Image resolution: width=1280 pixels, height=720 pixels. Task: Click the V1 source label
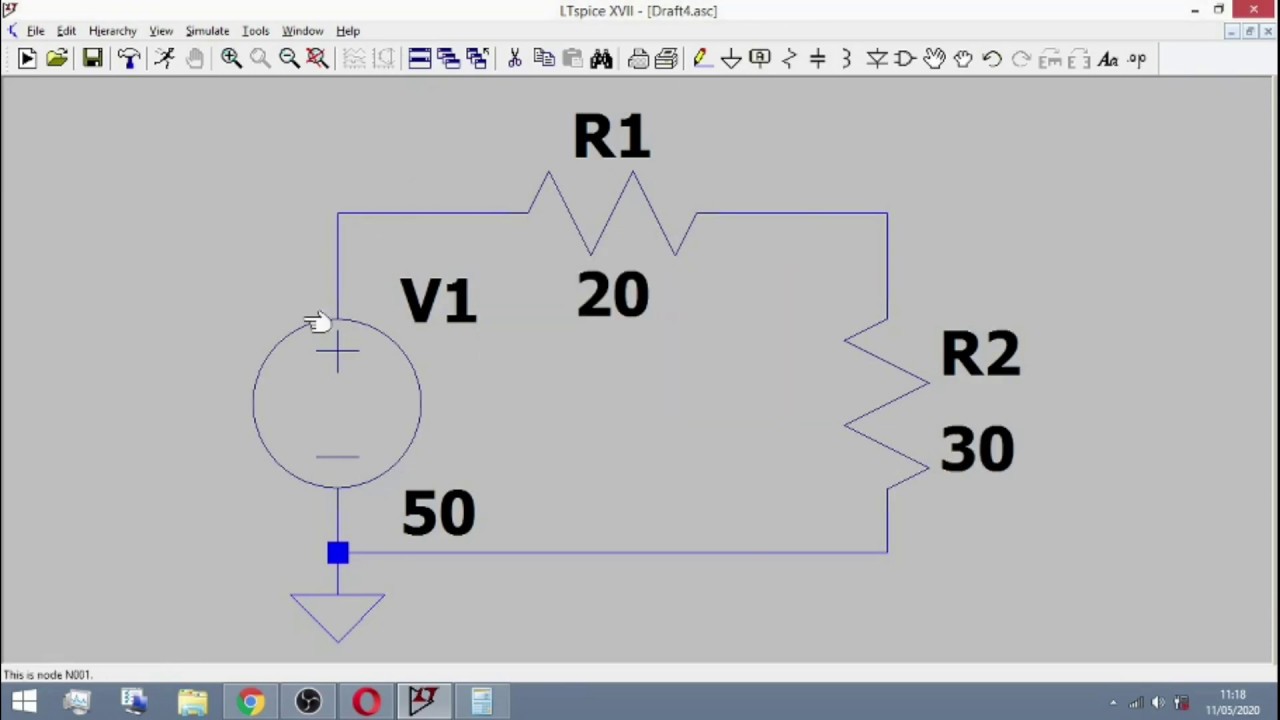pyautogui.click(x=438, y=300)
